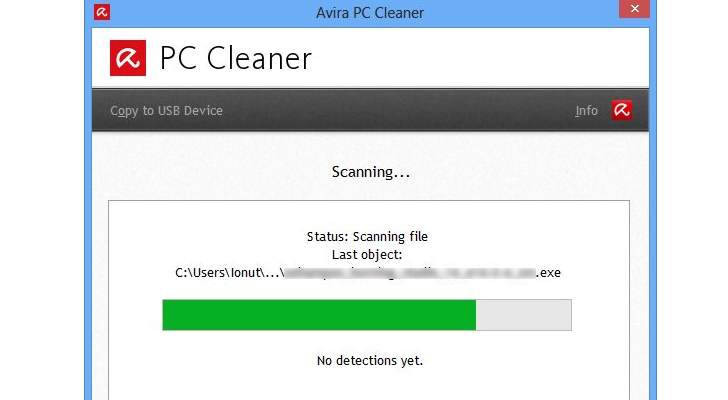Click the gray unfilled end of progress bar
This screenshot has height=400, width=728.
click(x=523, y=314)
